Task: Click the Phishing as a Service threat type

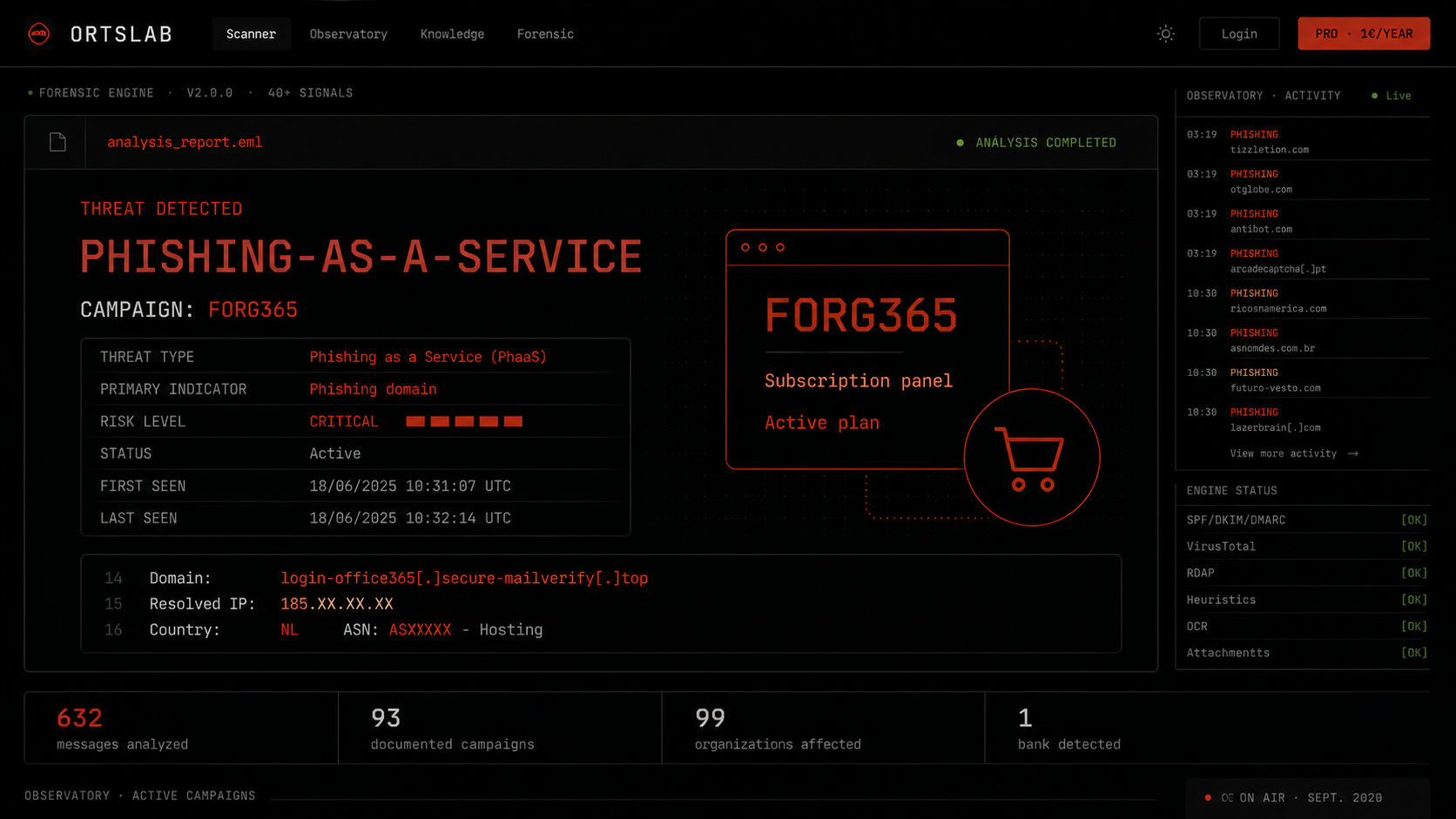Action: click(x=428, y=357)
